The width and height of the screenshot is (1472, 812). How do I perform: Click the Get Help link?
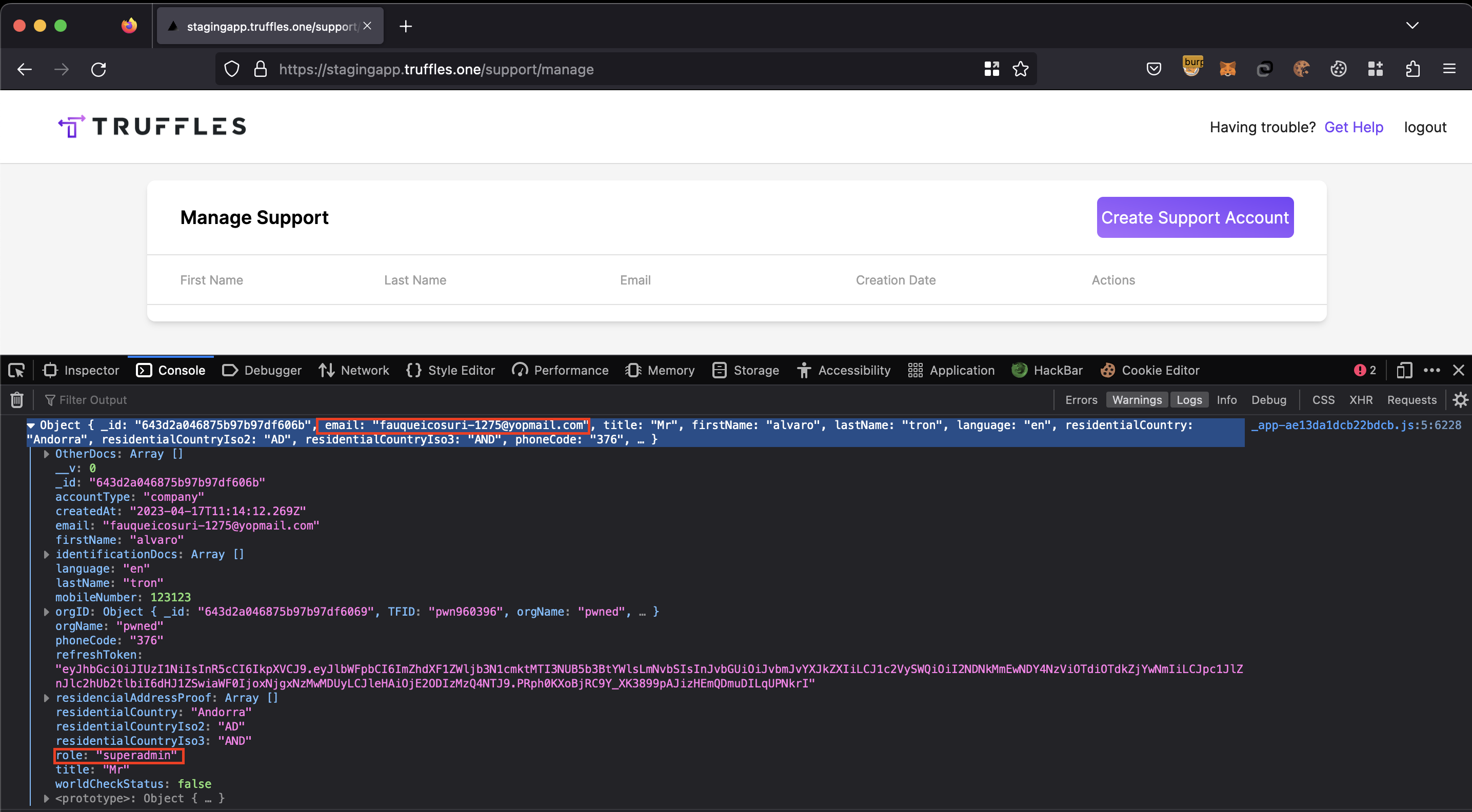(1353, 127)
